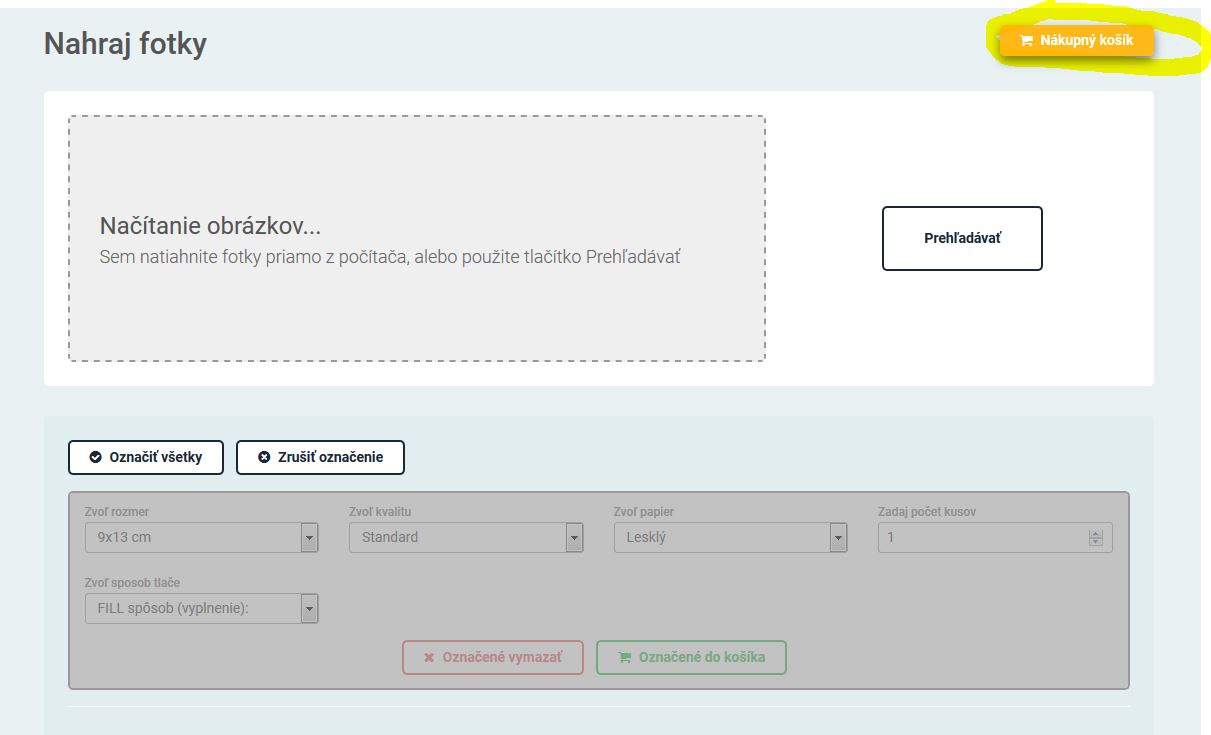Screen dimensions: 1211x735
Task: Select all photos with Označiť všetky
Action: 146,457
